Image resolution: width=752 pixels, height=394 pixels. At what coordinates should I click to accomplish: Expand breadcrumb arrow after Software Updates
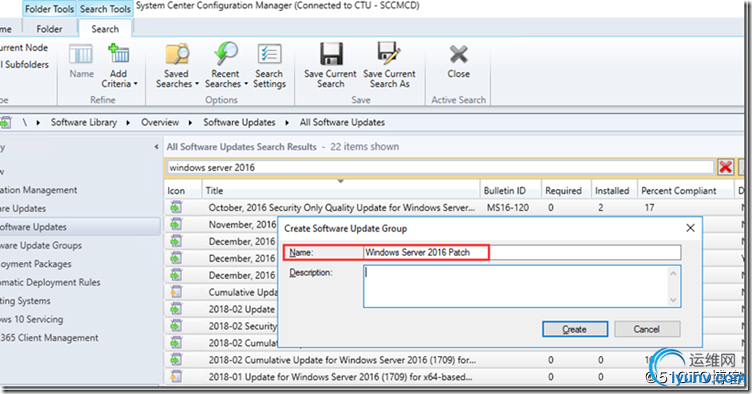tap(287, 123)
